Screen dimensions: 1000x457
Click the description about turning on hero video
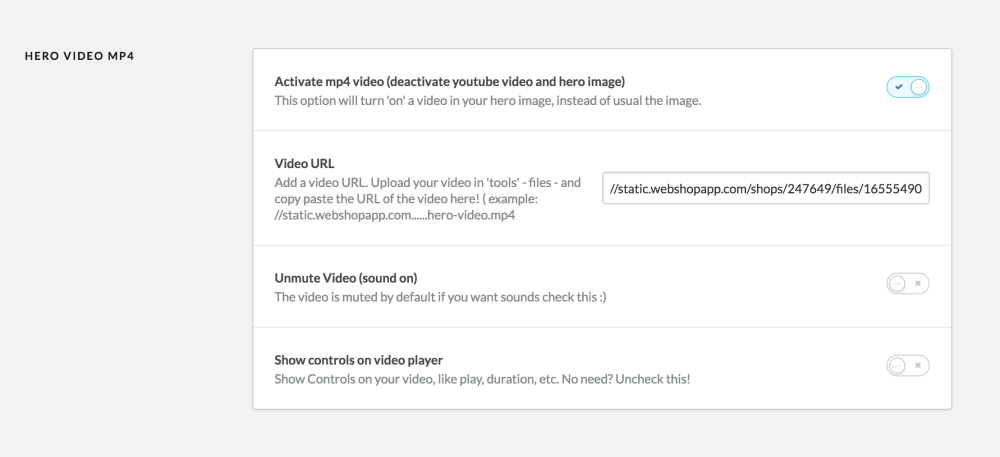[488, 101]
